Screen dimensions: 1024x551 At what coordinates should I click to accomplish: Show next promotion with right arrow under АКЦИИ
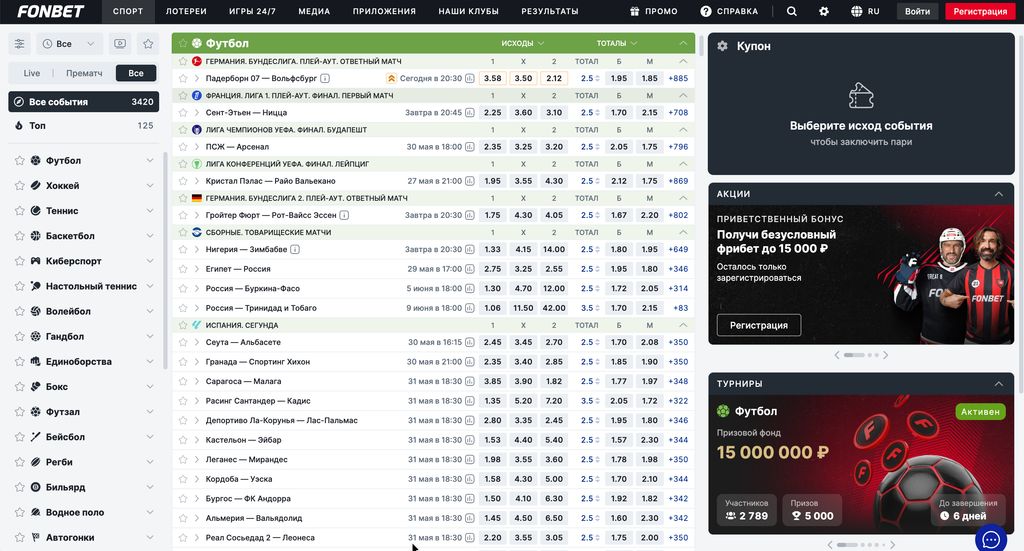[x=886, y=355]
